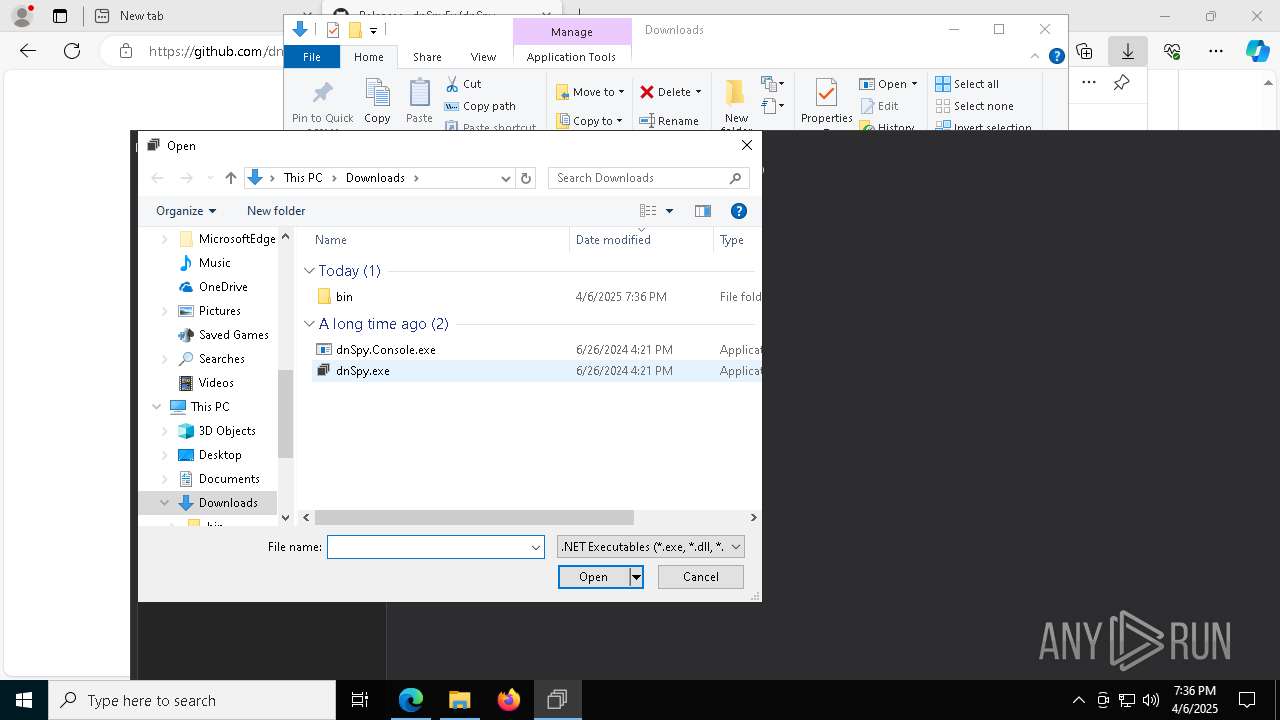Go up one folder level
The width and height of the screenshot is (1280, 720).
[x=231, y=178]
